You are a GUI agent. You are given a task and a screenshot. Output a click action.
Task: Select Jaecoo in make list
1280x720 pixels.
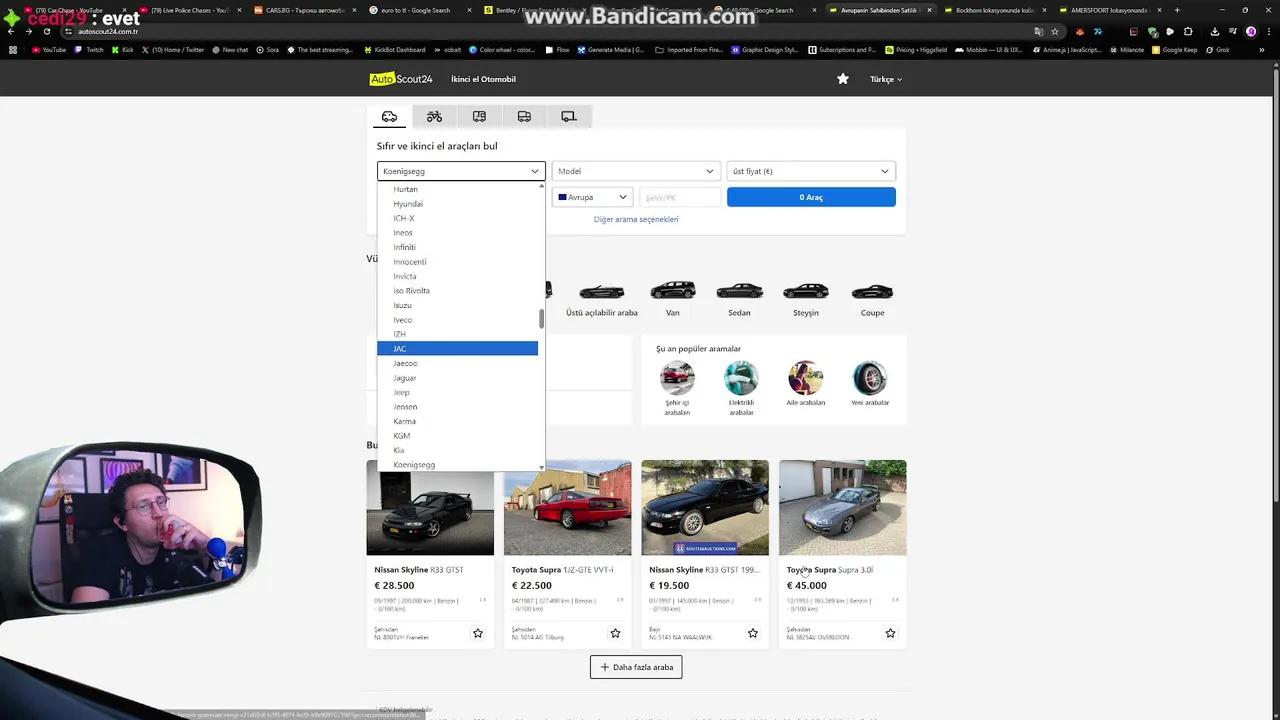pyautogui.click(x=457, y=363)
